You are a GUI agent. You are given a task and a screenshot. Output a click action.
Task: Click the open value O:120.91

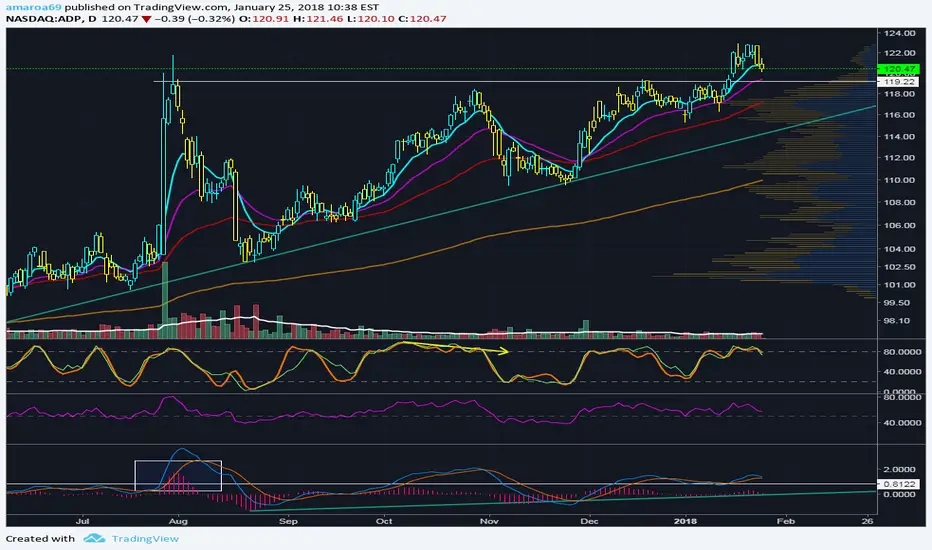264,19
